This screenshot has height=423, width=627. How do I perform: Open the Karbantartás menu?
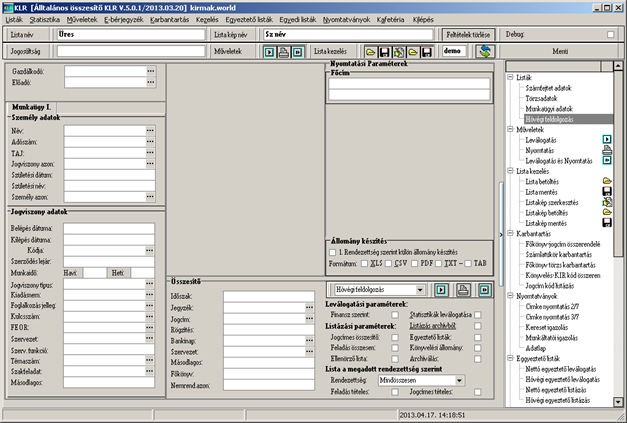coord(170,20)
